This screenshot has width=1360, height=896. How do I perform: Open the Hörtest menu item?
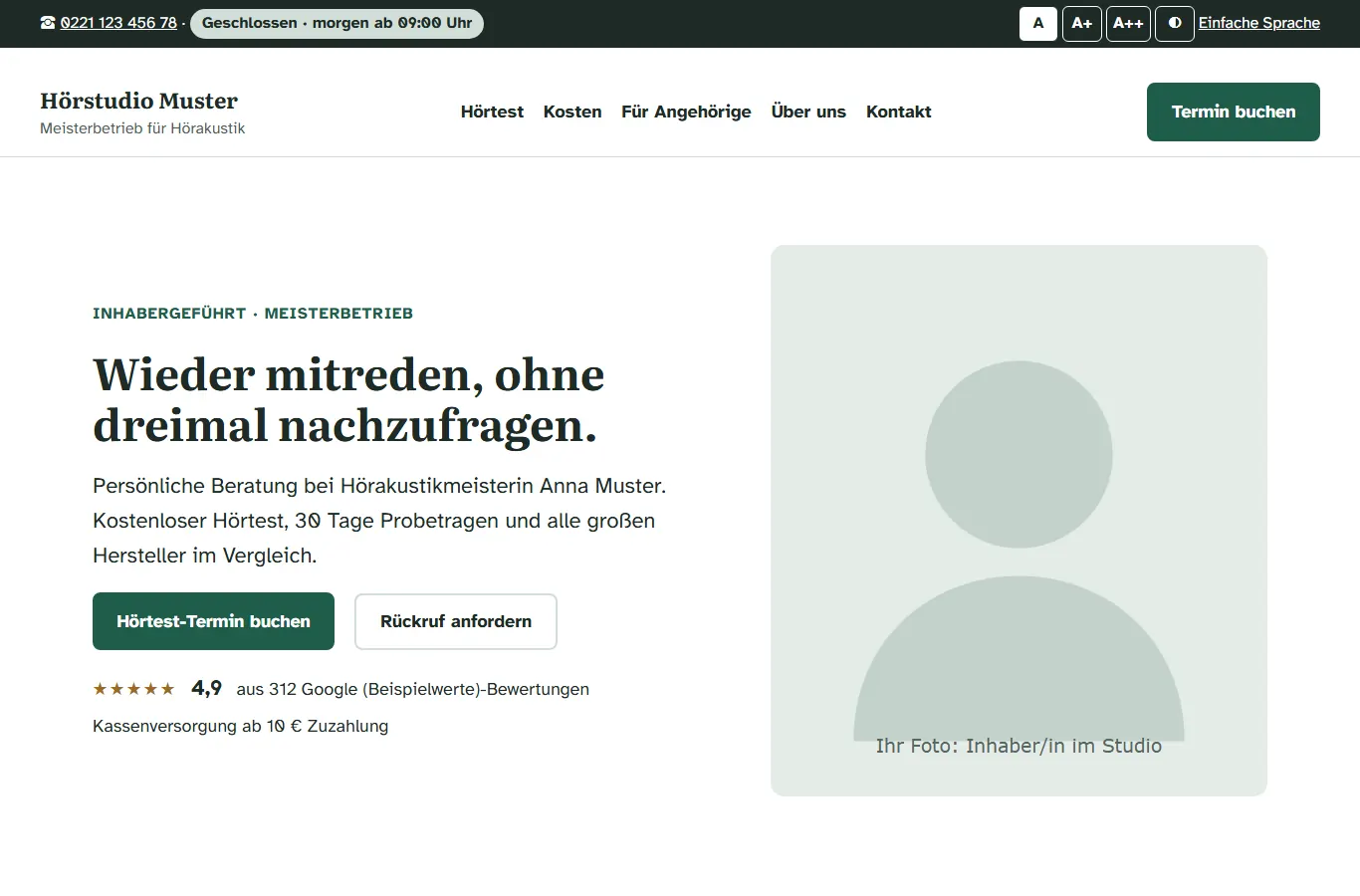(x=492, y=112)
